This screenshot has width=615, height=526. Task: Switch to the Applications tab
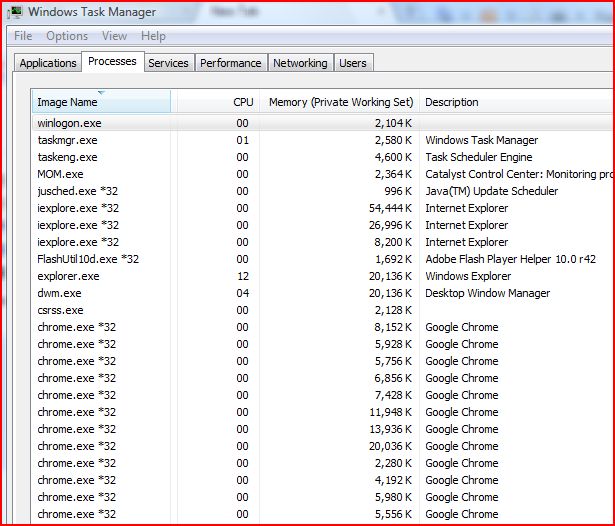tap(48, 63)
